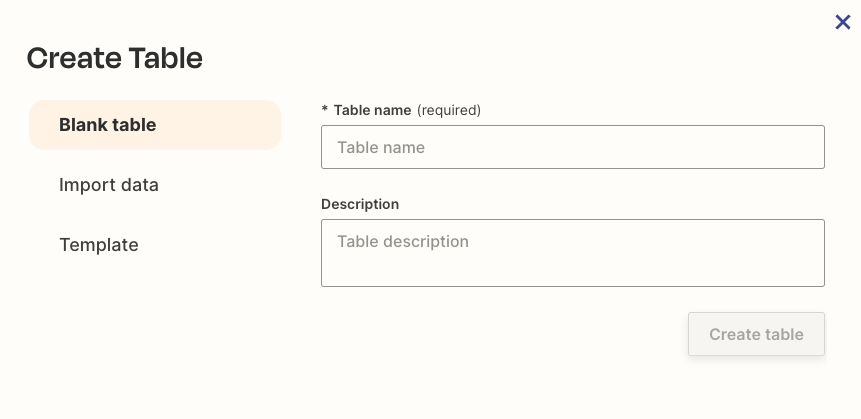861x419 pixels.
Task: Click into the Table description text area
Action: pyautogui.click(x=572, y=253)
